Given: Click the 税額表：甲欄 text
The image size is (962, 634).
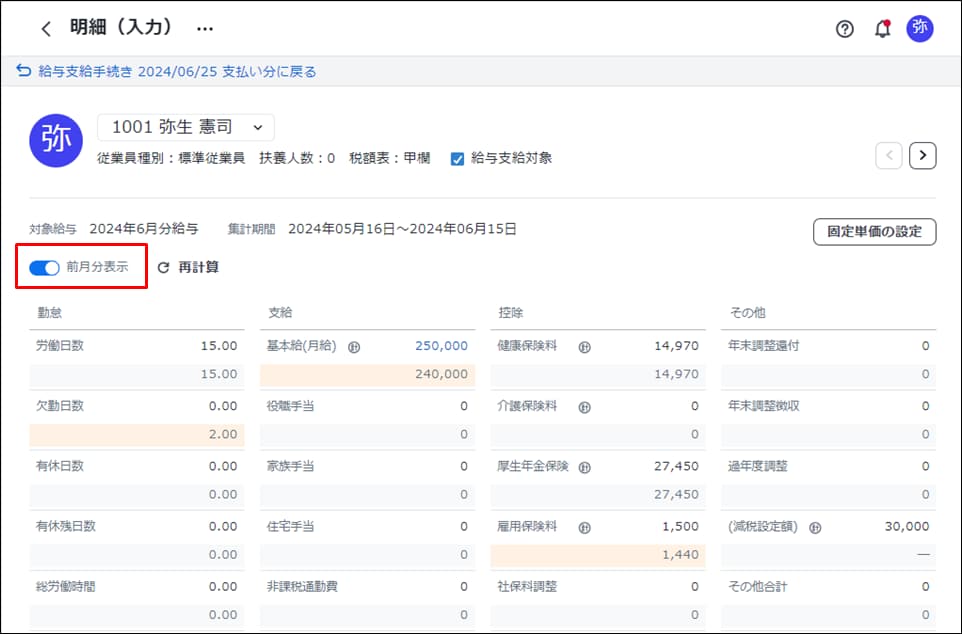Looking at the screenshot, I should pyautogui.click(x=390, y=158).
